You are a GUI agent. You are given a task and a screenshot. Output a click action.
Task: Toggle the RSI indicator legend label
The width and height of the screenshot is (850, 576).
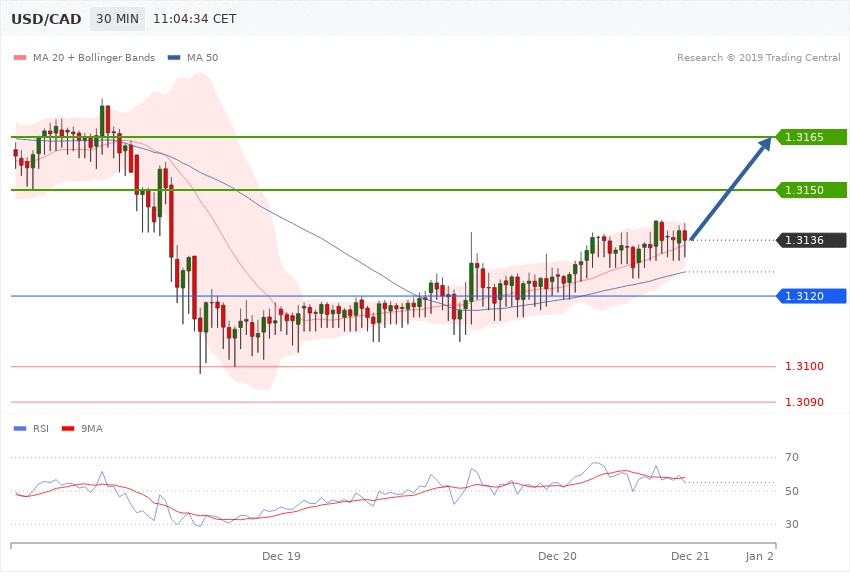42,429
